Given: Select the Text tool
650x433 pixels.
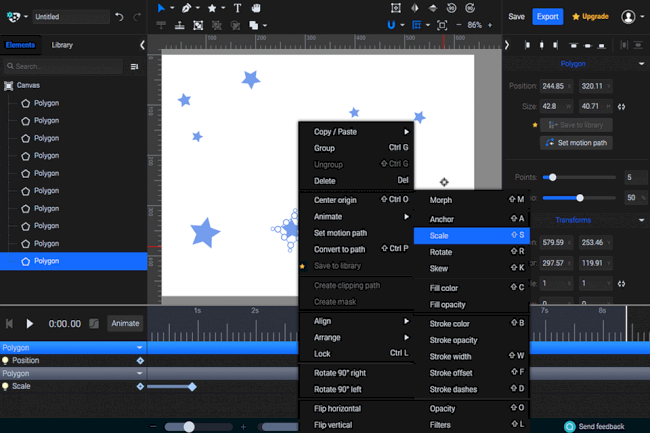Looking at the screenshot, I should point(237,8).
